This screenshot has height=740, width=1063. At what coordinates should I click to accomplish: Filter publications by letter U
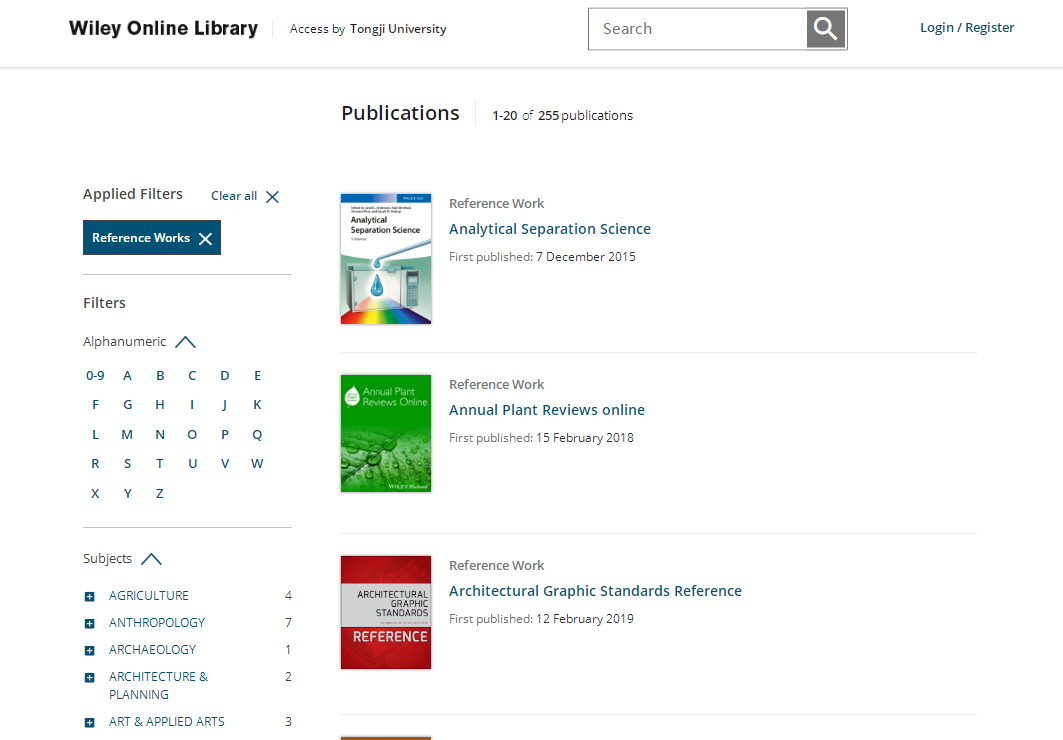193,464
